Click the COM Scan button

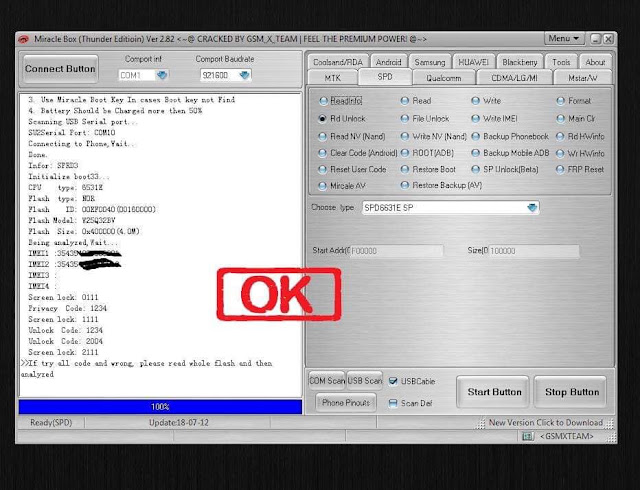point(327,381)
